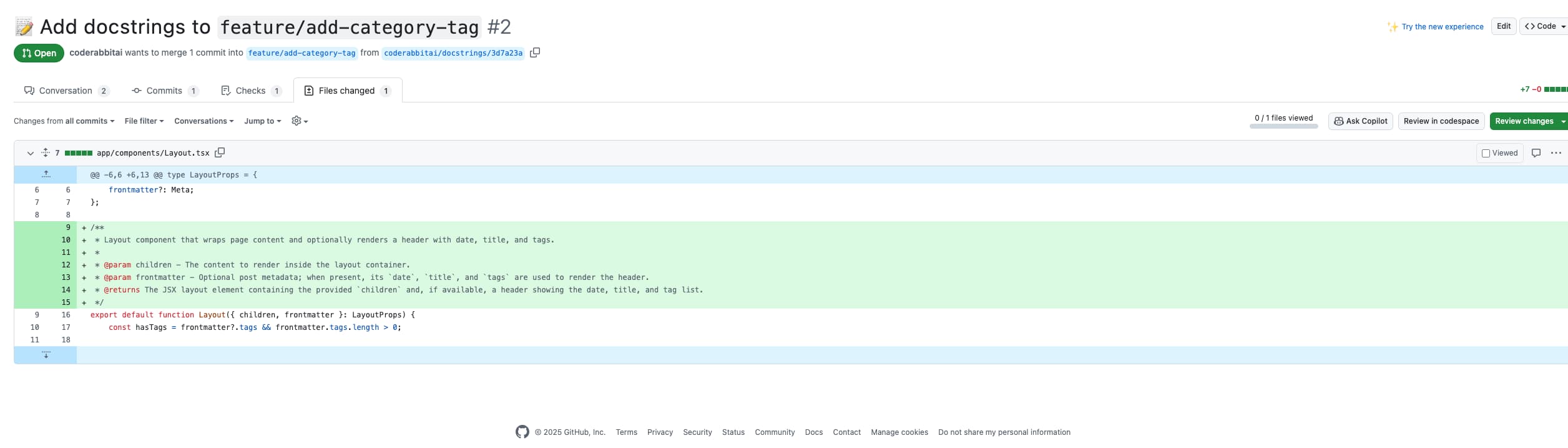The width and height of the screenshot is (1568, 448).
Task: Expand diff lines upward above line 6
Action: pos(46,174)
